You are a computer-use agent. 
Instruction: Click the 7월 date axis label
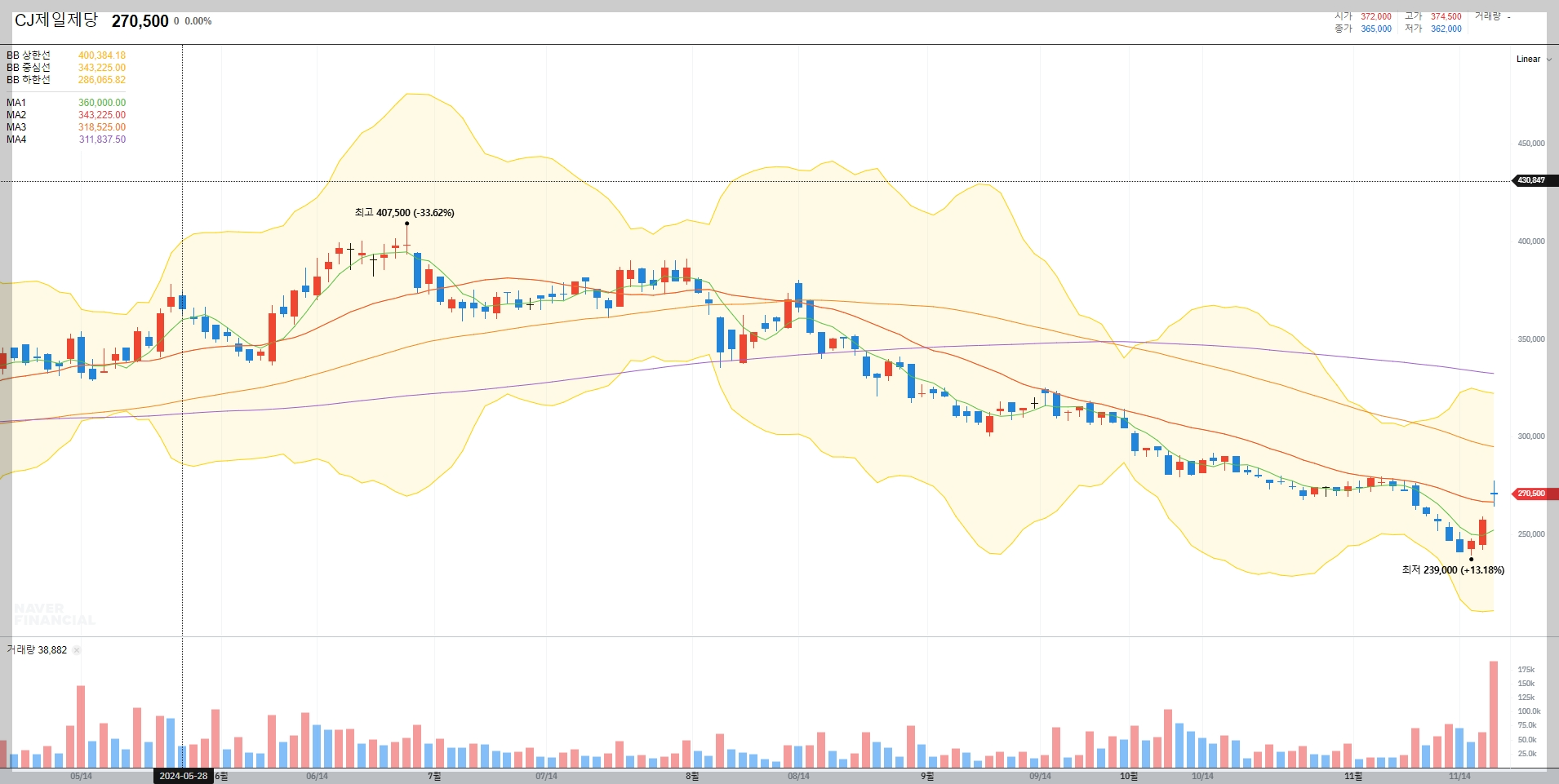[434, 777]
